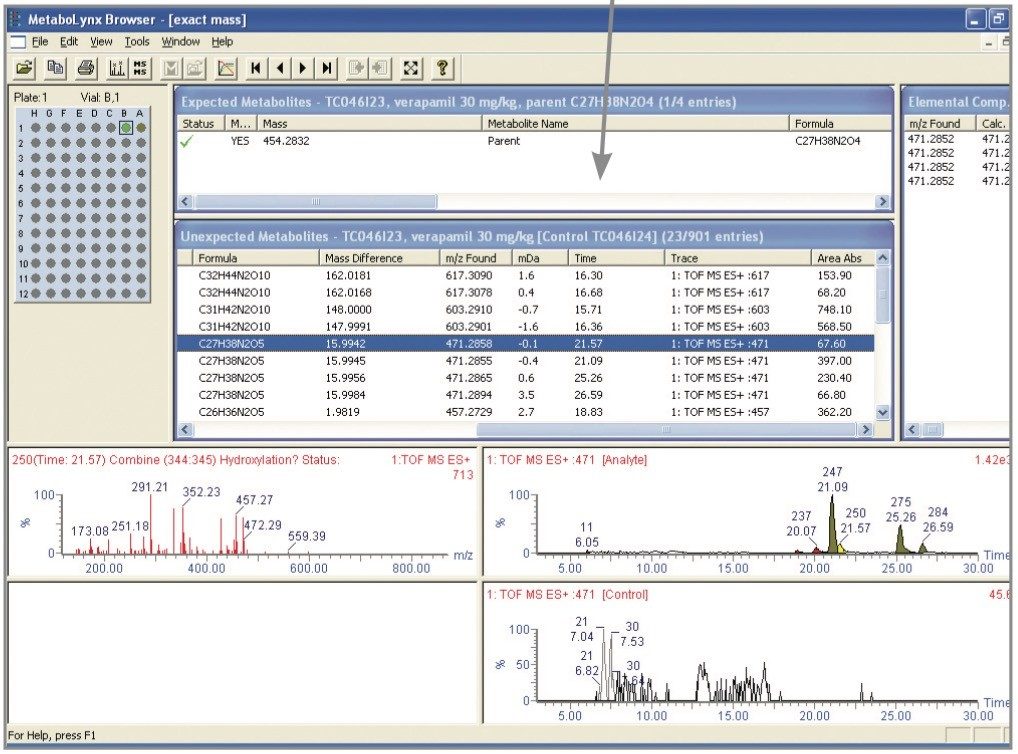The width and height of the screenshot is (1018, 754).
Task: Click the Help question mark icon
Action: [442, 68]
